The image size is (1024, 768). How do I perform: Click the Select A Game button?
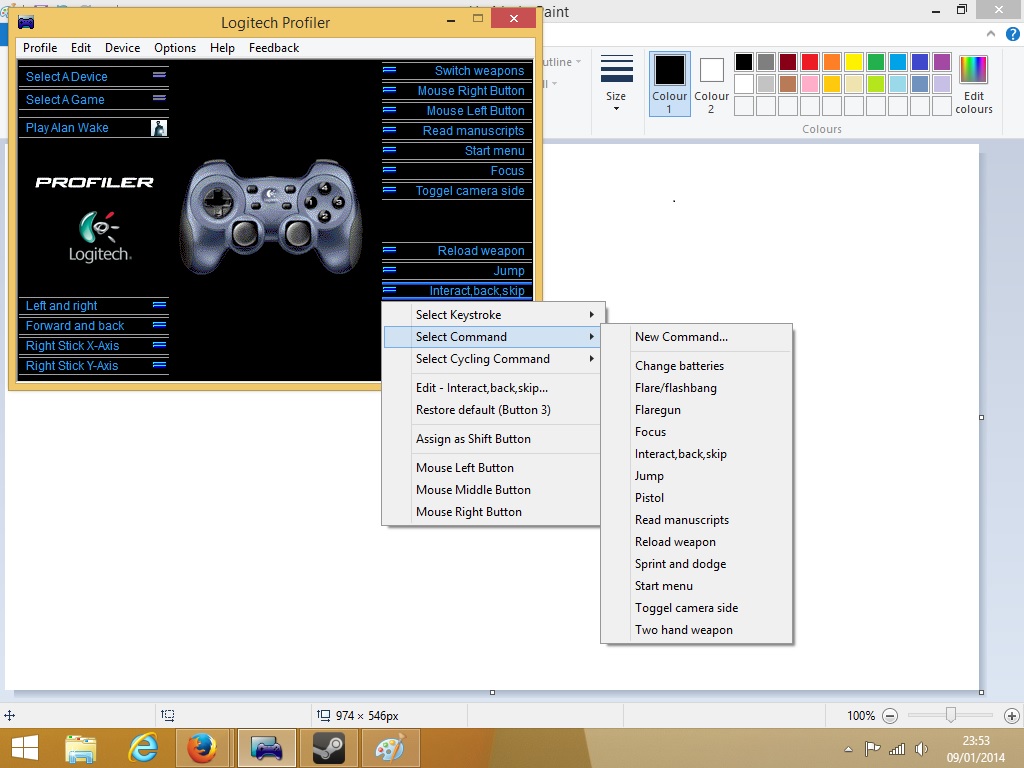coord(93,99)
